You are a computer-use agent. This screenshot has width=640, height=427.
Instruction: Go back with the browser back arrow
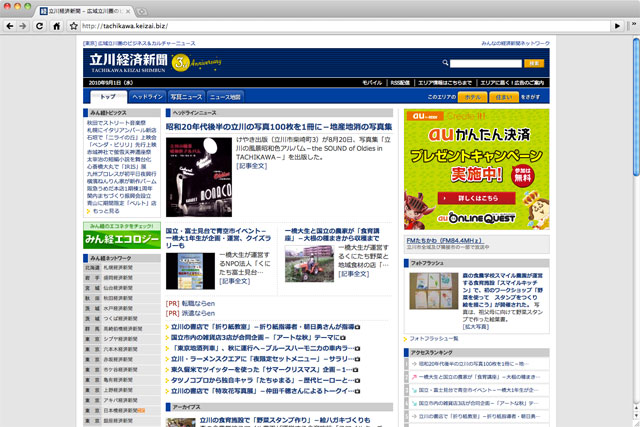(10, 26)
